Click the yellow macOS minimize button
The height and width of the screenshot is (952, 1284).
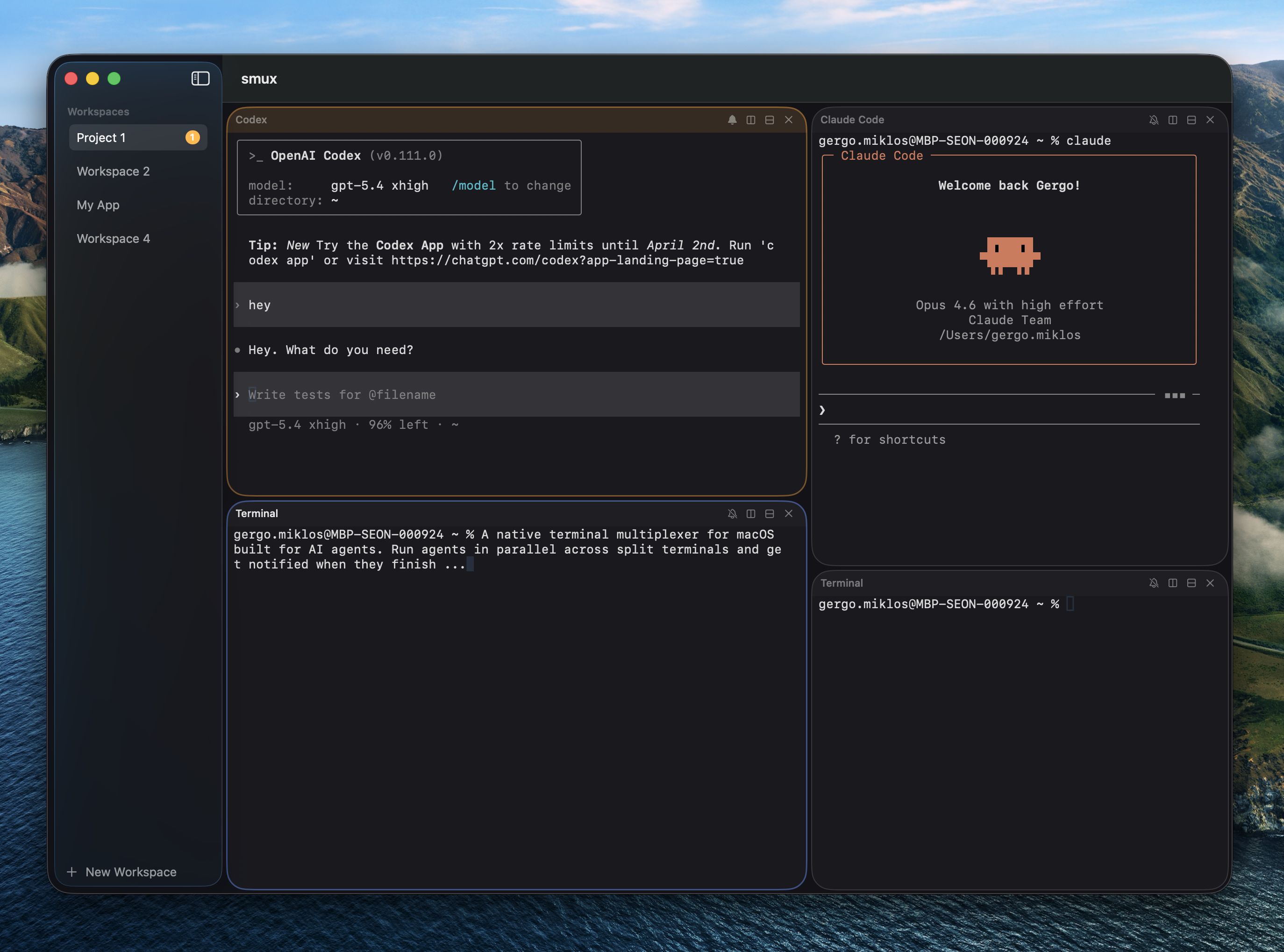pos(92,78)
